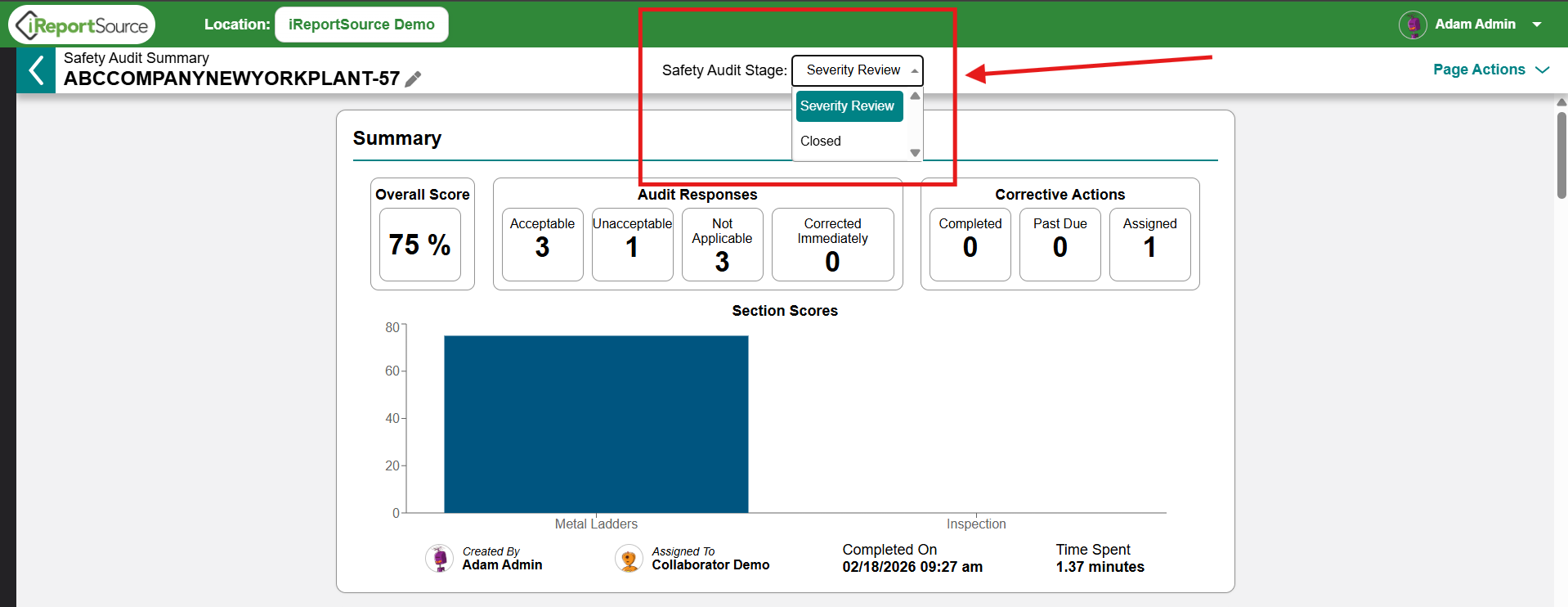Screen dimensions: 1568x607
Task: Open Adam Admin user menu arrow
Action: 1537,25
